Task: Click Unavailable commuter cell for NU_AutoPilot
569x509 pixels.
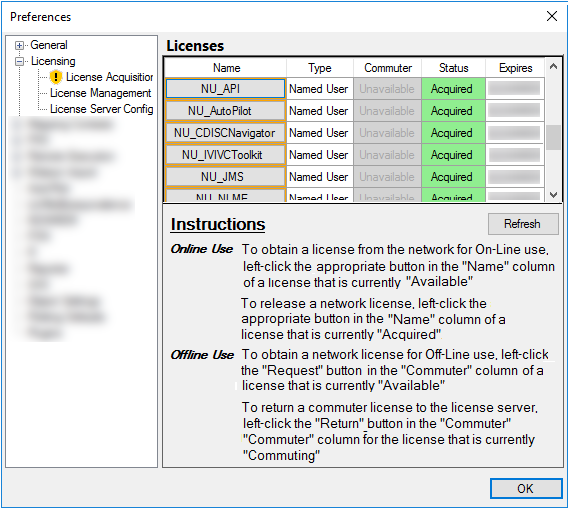Action: tap(388, 111)
